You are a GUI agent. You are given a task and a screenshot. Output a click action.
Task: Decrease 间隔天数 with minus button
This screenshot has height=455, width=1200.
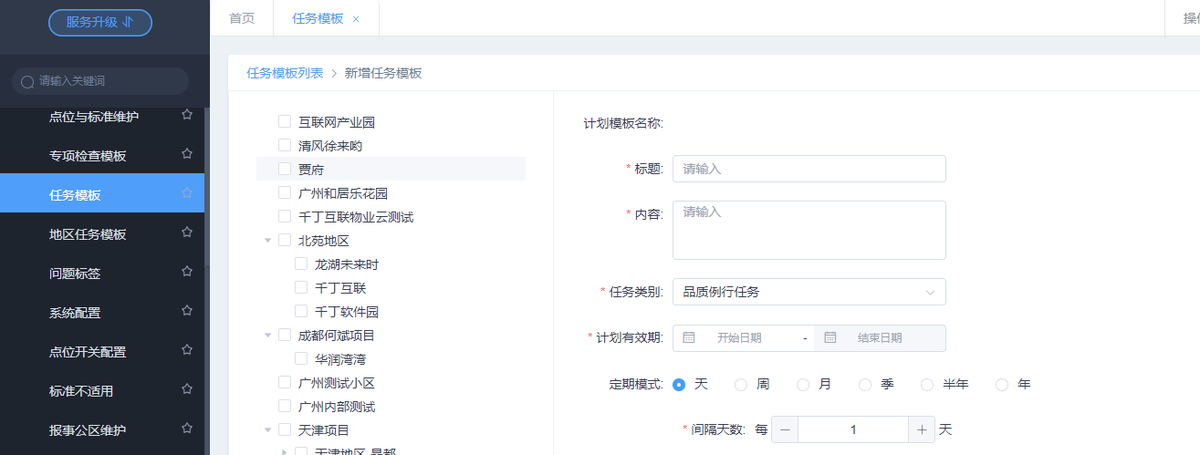785,429
